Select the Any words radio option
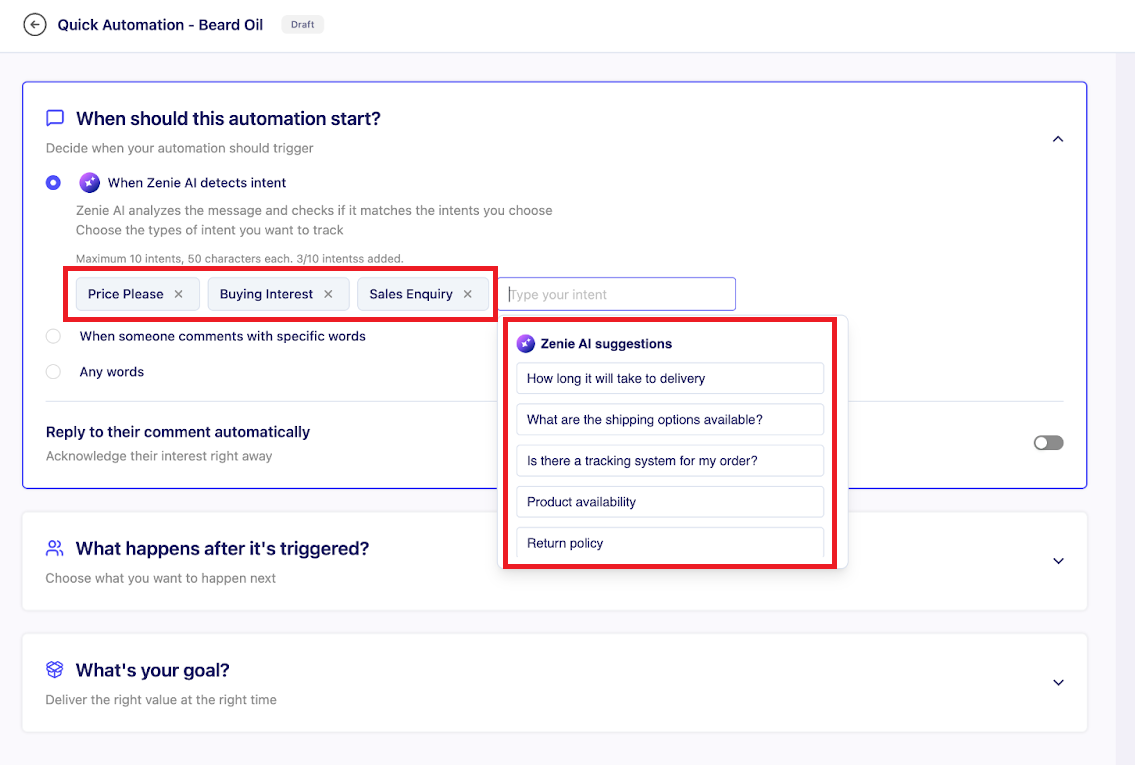This screenshot has height=765, width=1135. click(54, 372)
